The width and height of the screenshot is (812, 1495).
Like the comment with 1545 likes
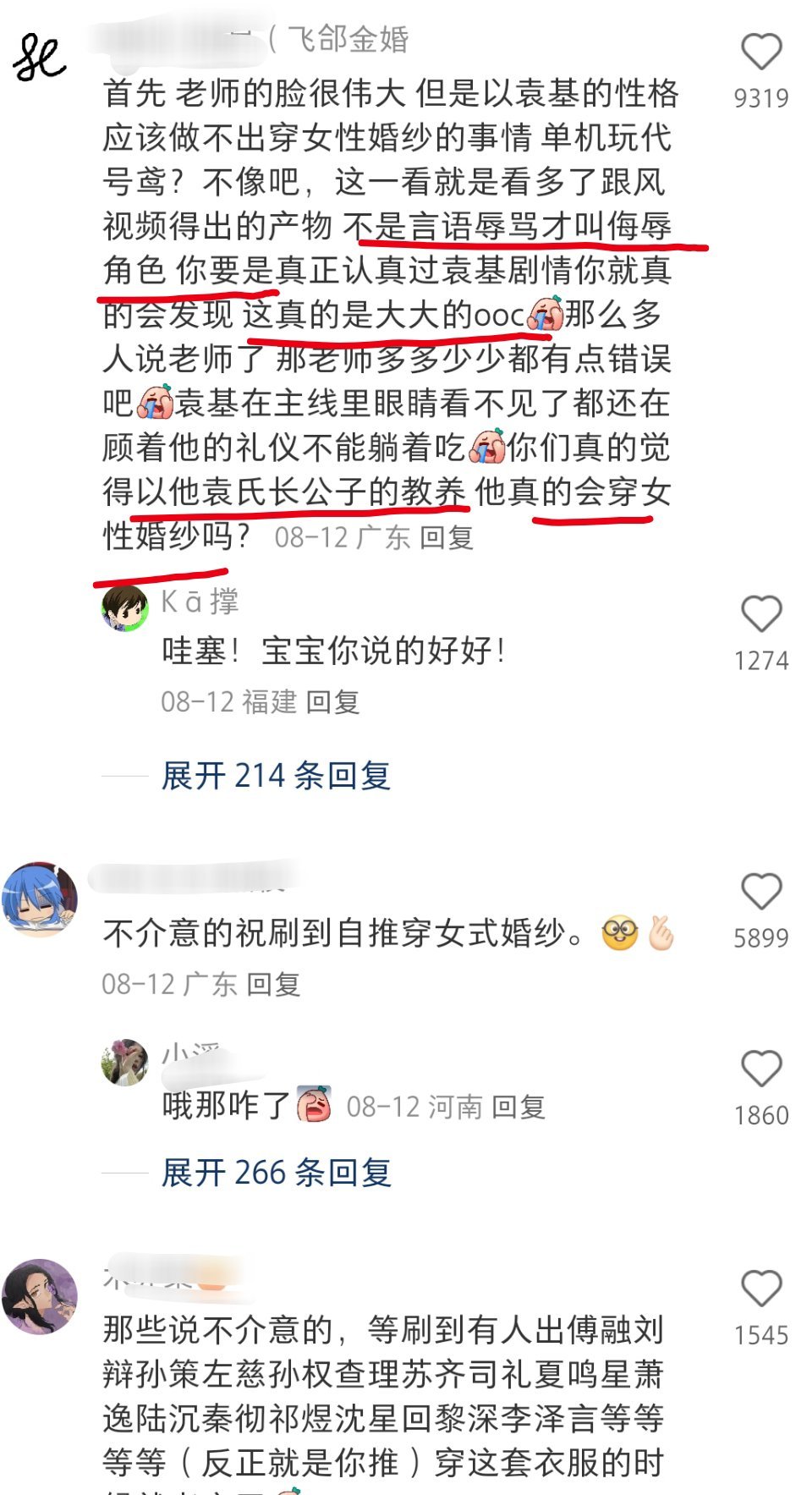(761, 1289)
